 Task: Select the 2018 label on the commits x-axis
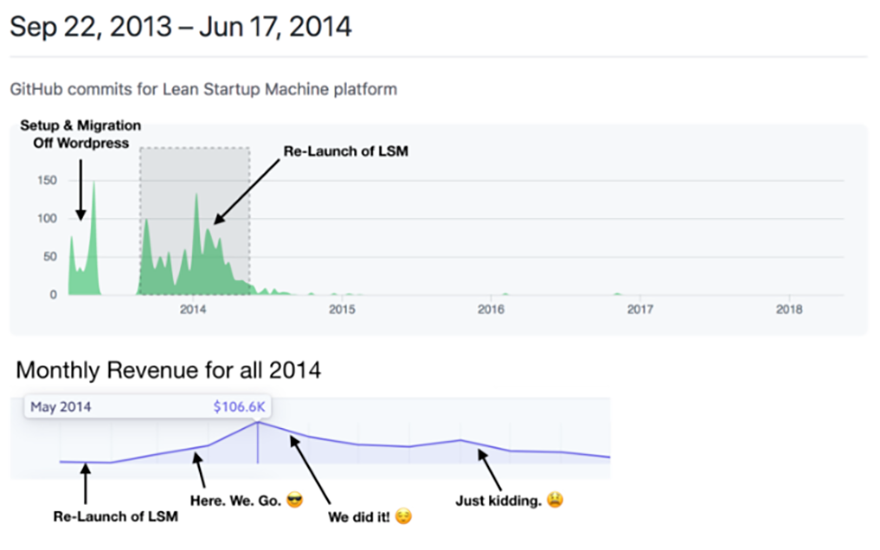pos(789,310)
